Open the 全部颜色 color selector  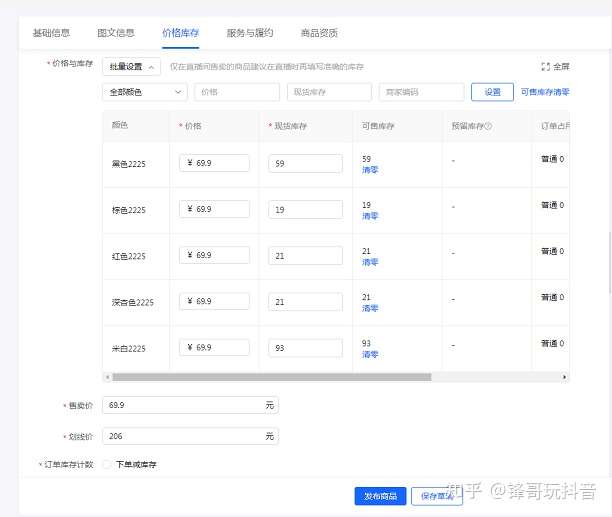click(x=145, y=92)
